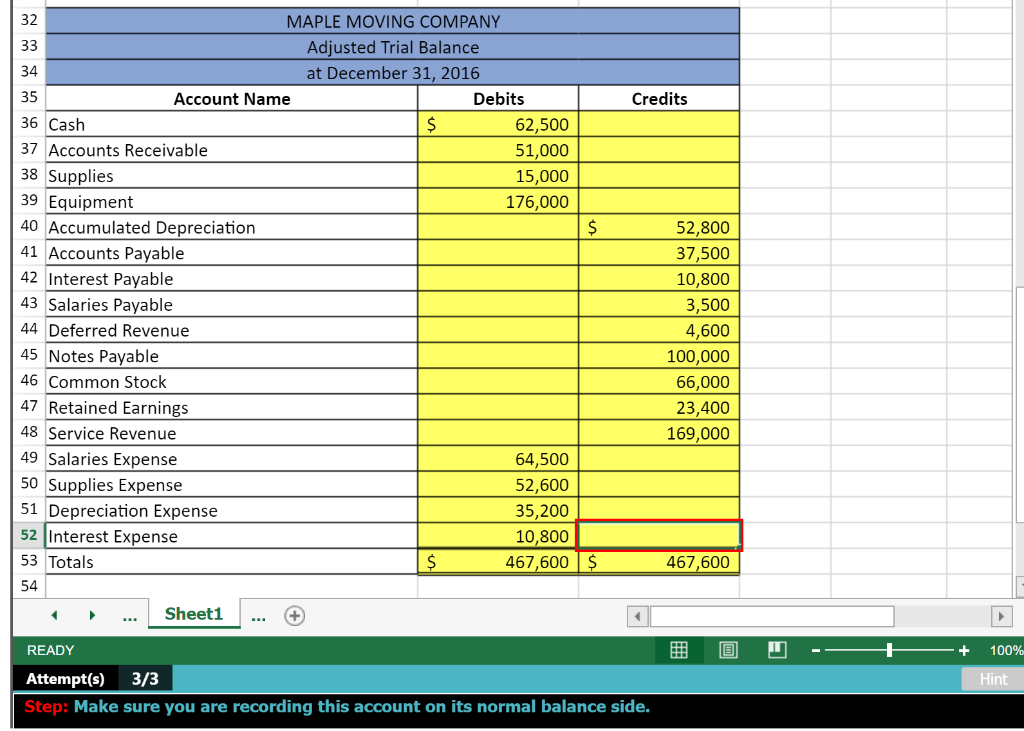1024x731 pixels.
Task: Click the Account Name header cell
Action: click(x=232, y=99)
